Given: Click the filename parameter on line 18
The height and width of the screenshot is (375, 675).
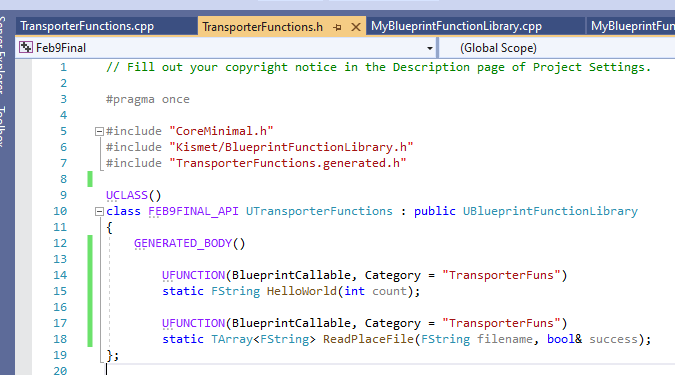Looking at the screenshot, I should (x=505, y=339).
